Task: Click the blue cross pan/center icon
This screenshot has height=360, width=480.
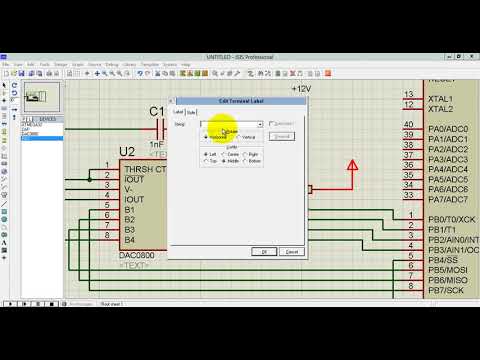Action: tap(97, 73)
